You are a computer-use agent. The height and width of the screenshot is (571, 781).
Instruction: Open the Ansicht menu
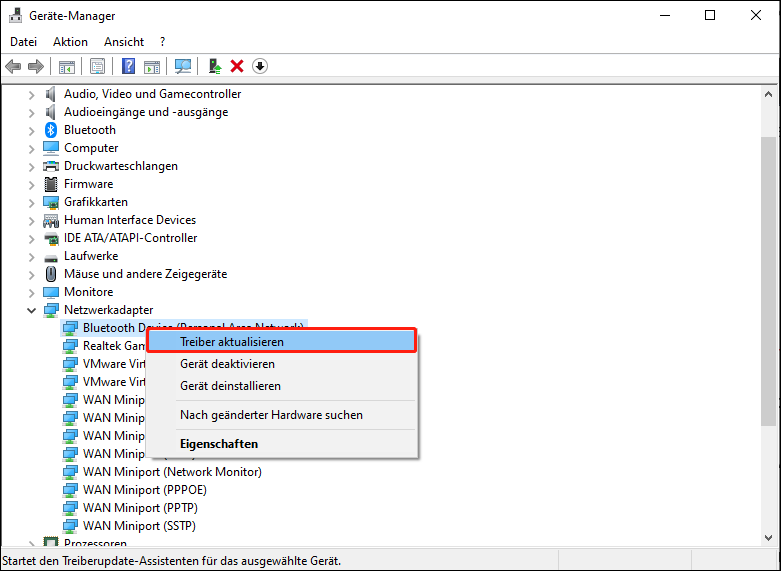pyautogui.click(x=124, y=42)
